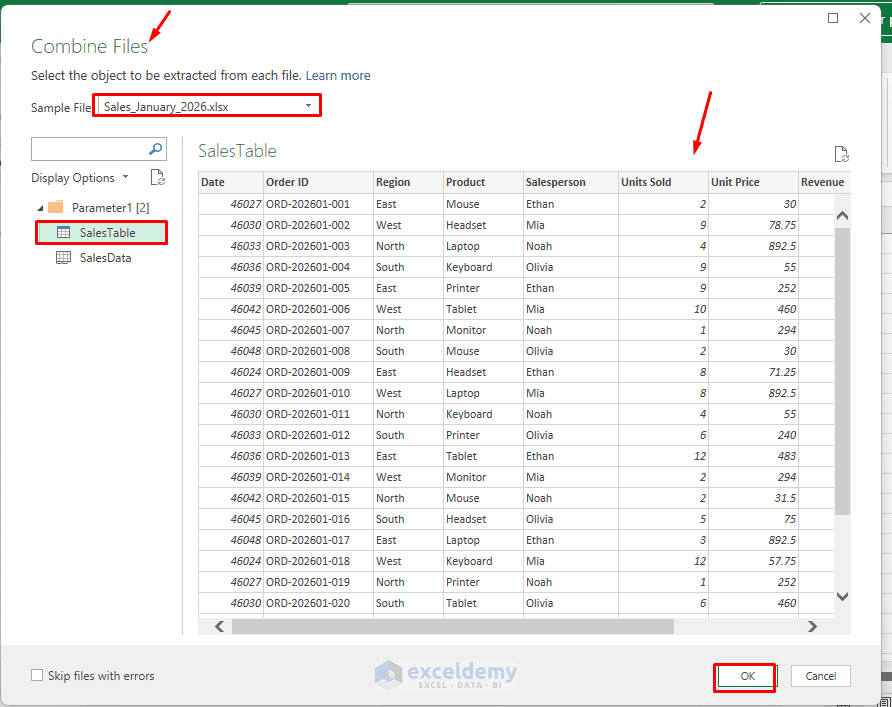Click unit price 78.75 cell

coord(753,225)
